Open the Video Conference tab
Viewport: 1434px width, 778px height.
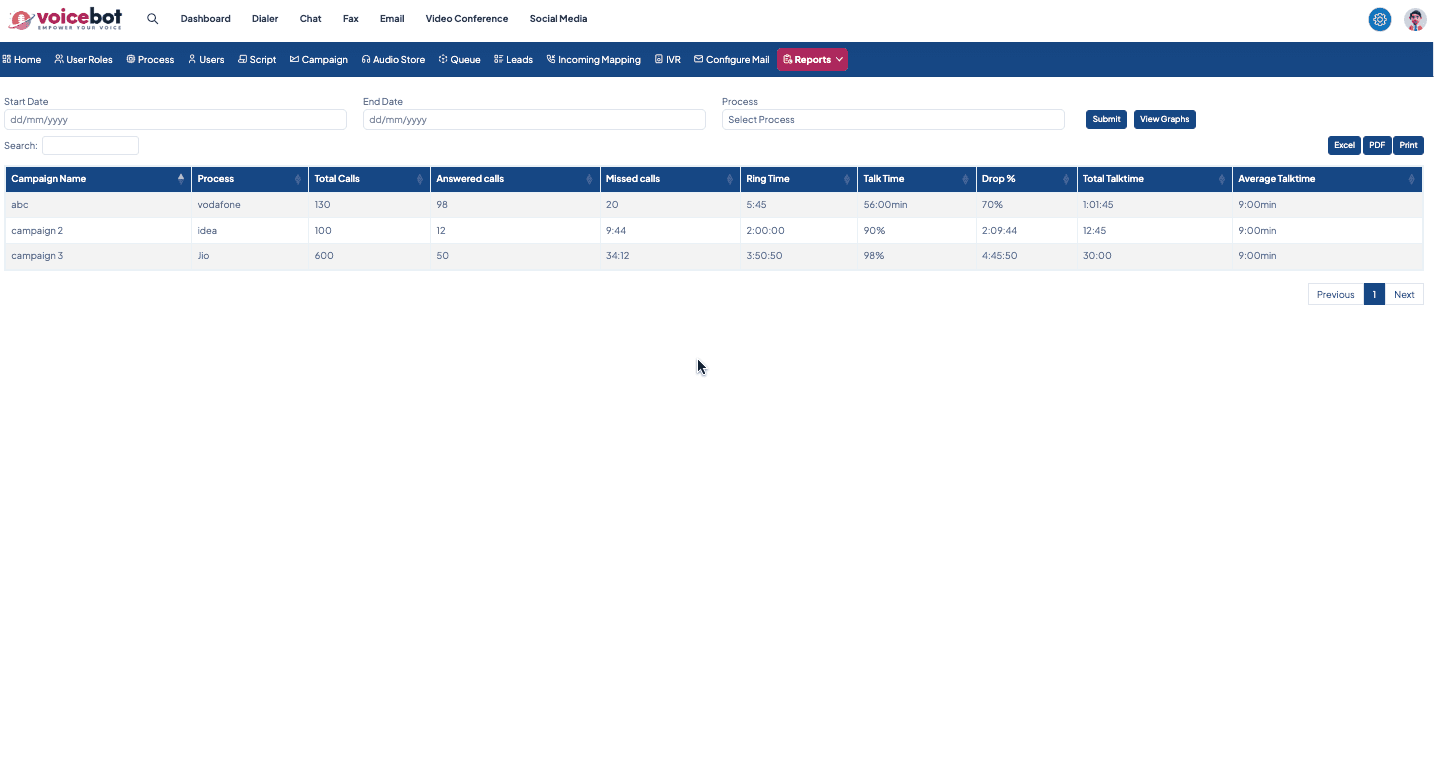click(x=466, y=19)
